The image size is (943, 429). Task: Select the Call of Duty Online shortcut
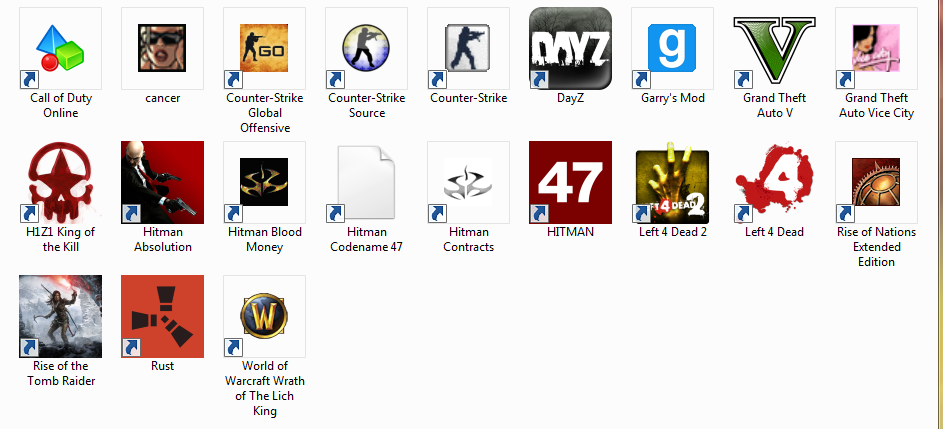pos(60,48)
